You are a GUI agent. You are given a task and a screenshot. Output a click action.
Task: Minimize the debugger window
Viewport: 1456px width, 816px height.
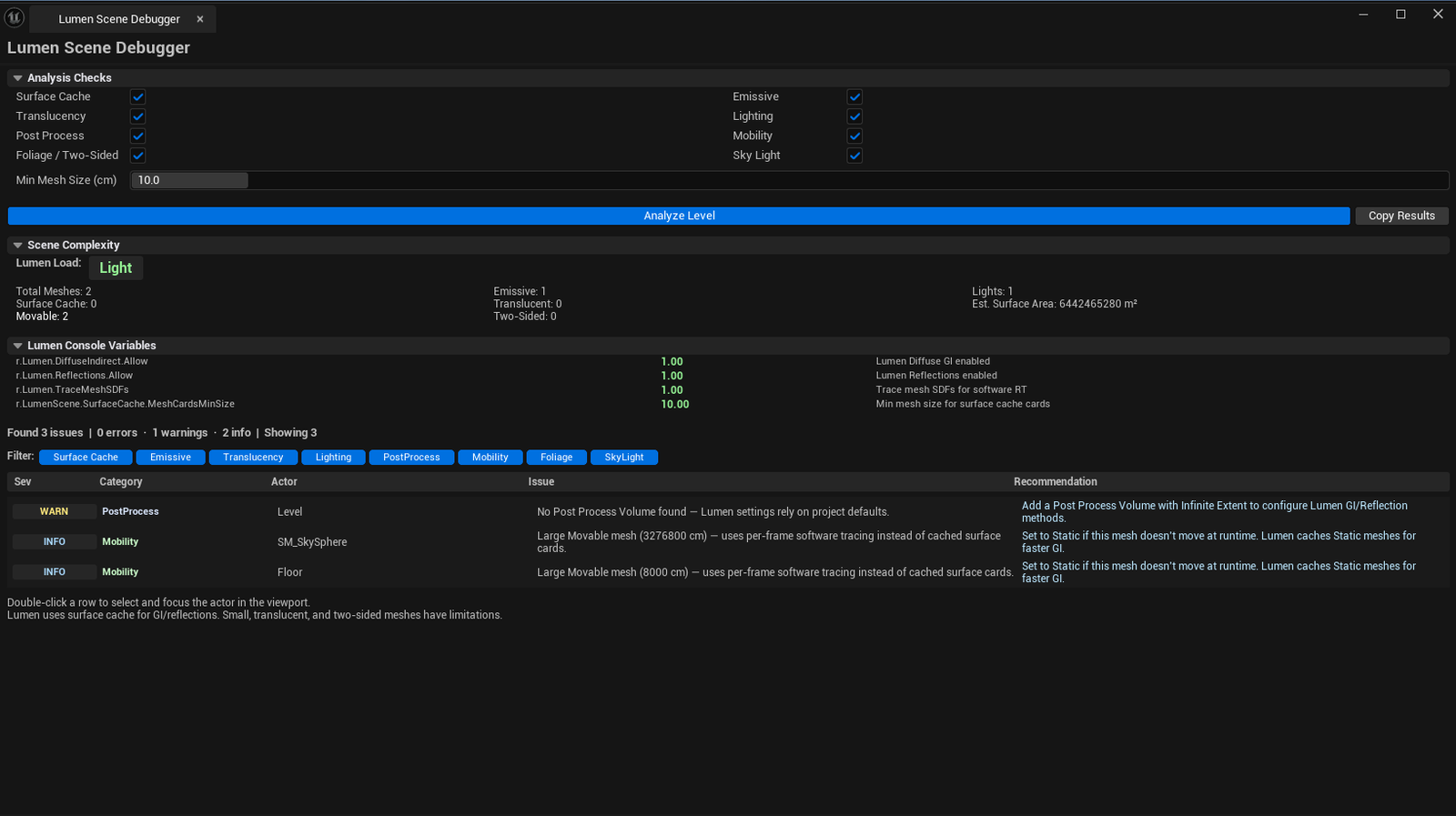coord(1363,14)
